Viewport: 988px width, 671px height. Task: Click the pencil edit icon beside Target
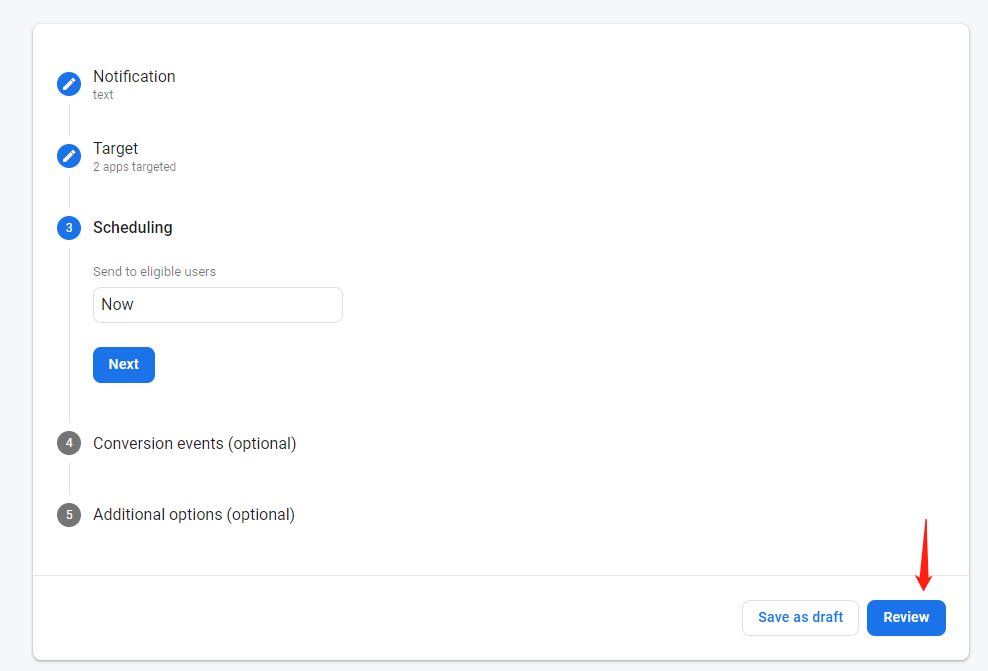pyautogui.click(x=69, y=156)
